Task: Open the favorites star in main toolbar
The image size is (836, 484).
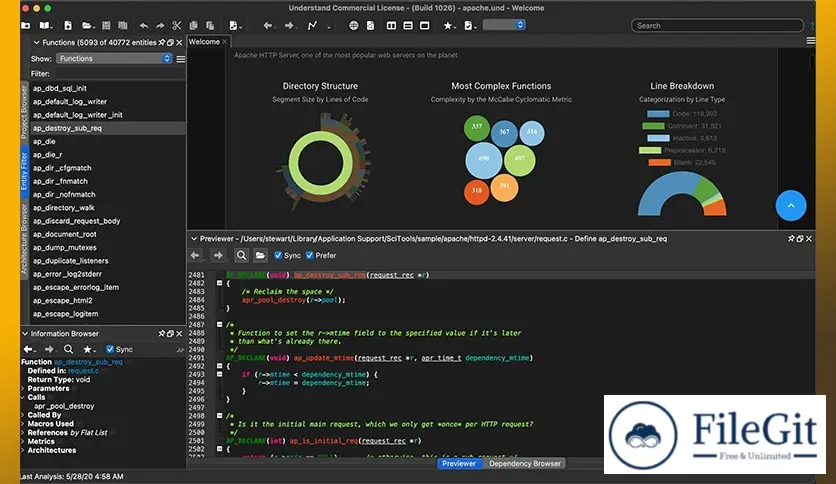Action: [449, 26]
